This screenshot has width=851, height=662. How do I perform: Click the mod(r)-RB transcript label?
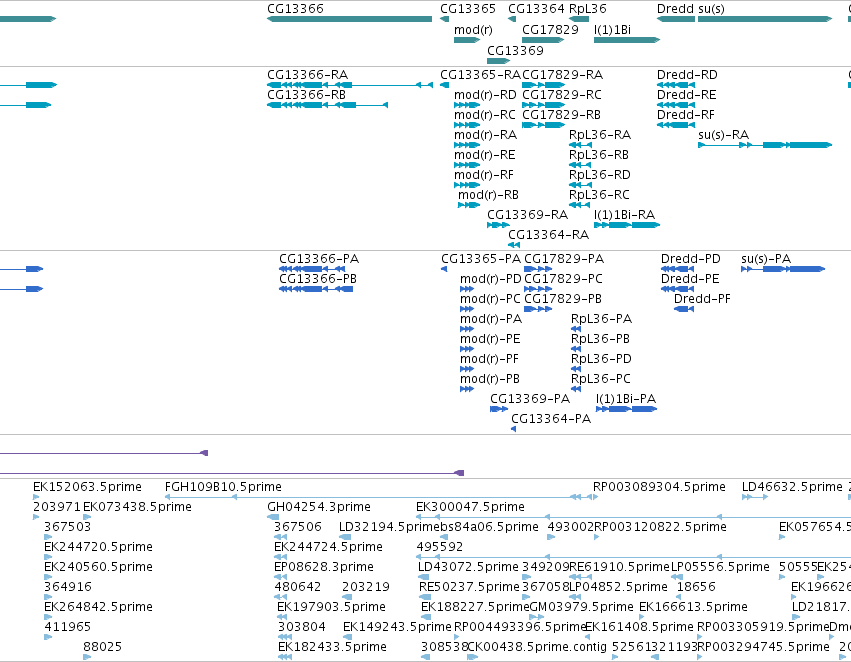coord(488,195)
